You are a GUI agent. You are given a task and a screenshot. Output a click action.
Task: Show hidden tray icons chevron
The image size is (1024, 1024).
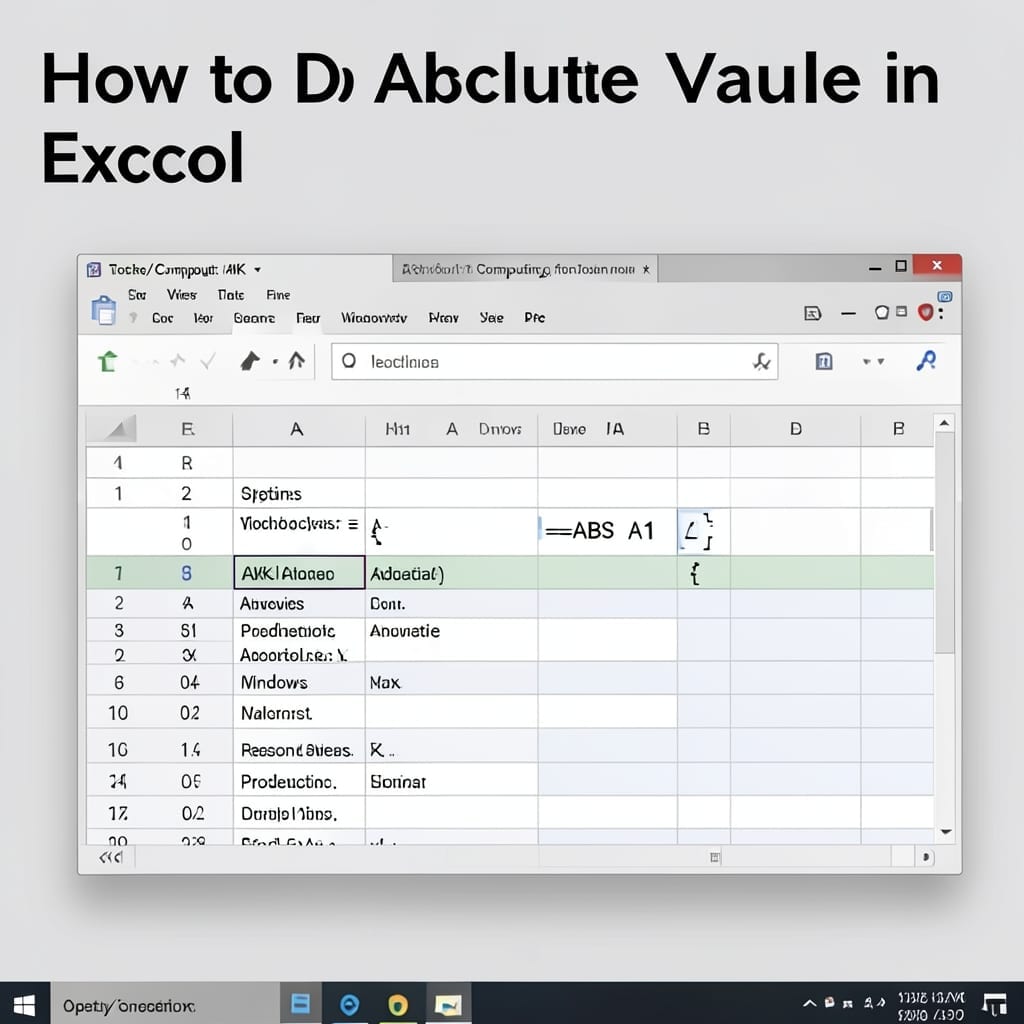809,1003
